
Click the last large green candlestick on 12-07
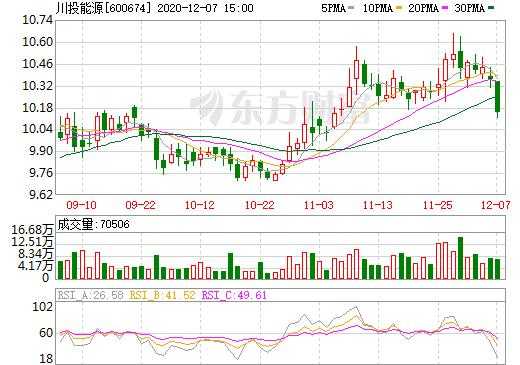498,97
